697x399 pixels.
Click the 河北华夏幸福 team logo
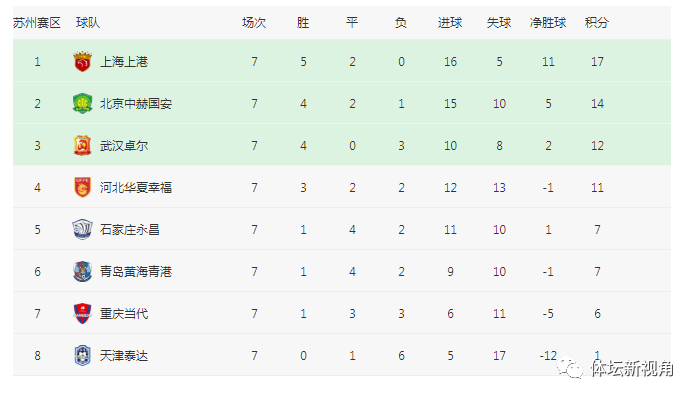(x=82, y=188)
